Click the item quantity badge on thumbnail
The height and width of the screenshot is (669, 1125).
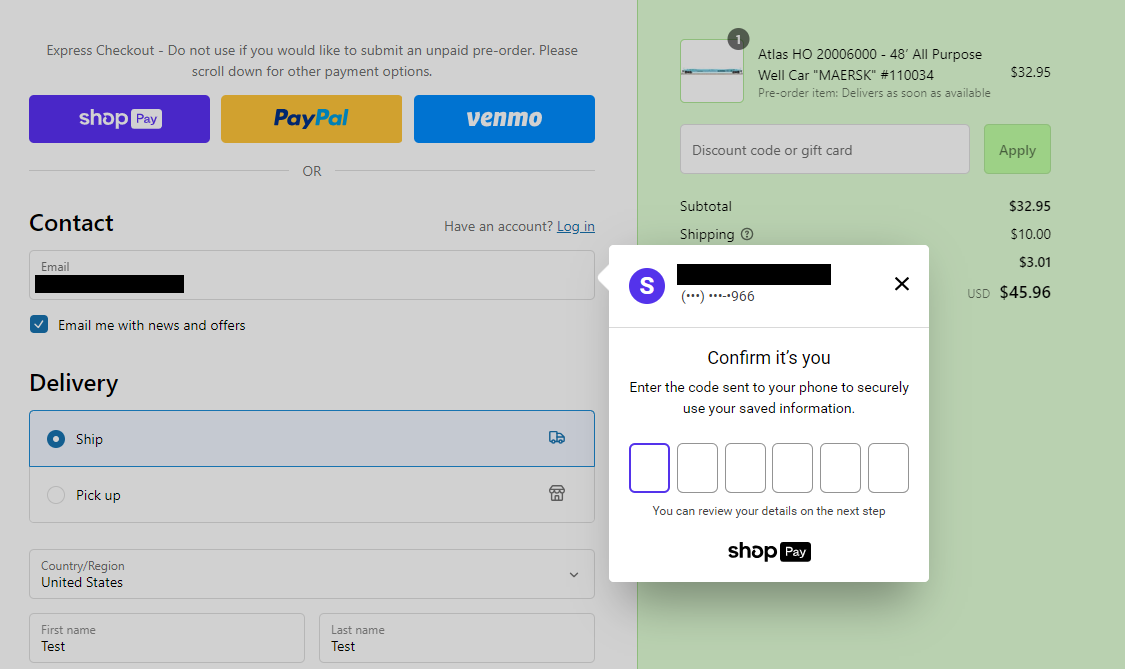[738, 39]
